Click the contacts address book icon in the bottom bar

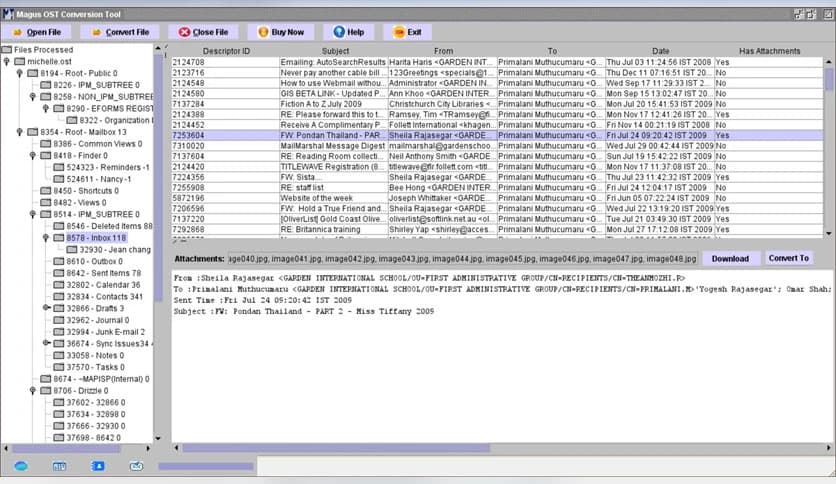pos(98,466)
